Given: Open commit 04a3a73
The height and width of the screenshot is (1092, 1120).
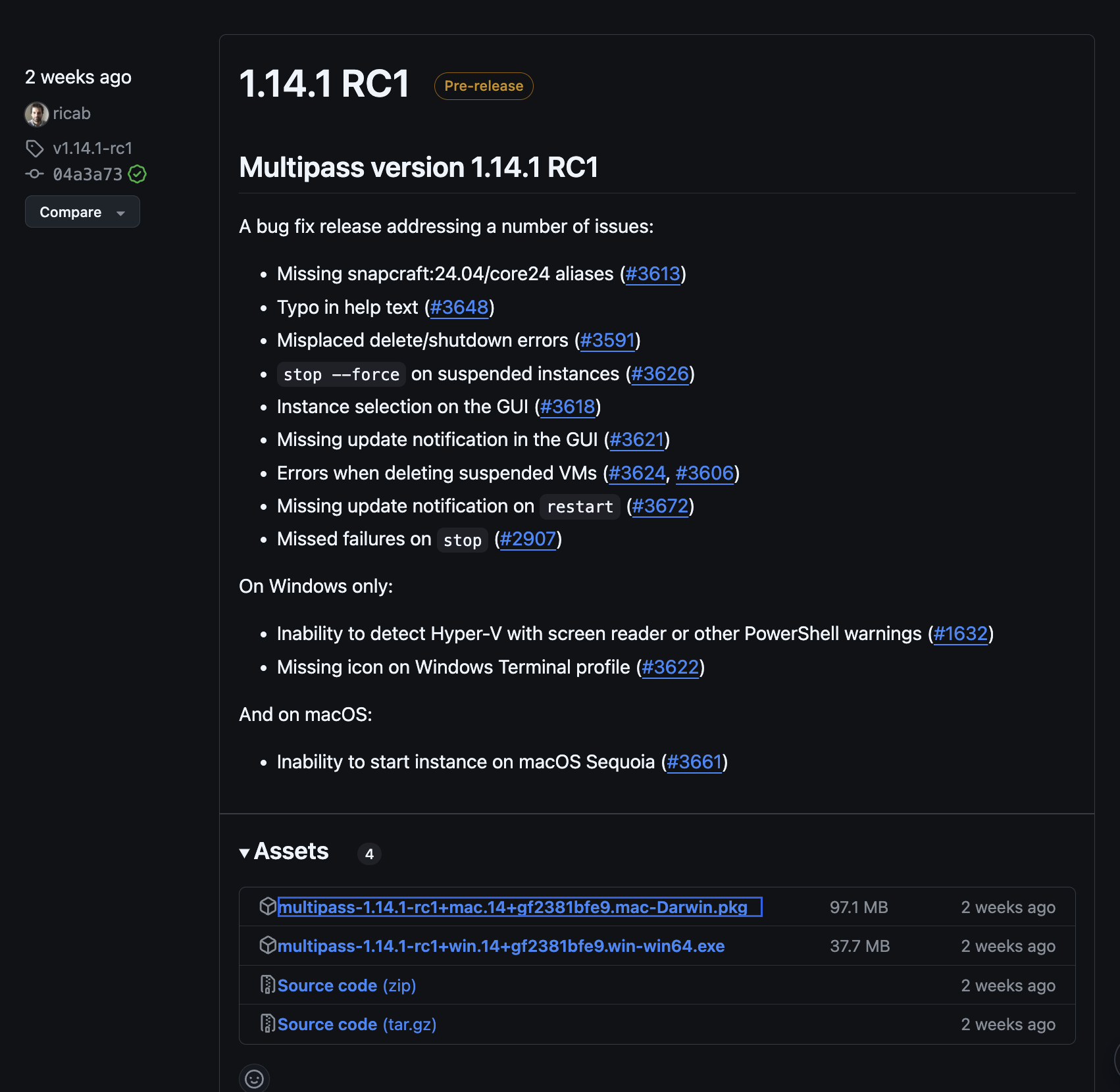Looking at the screenshot, I should [x=88, y=174].
